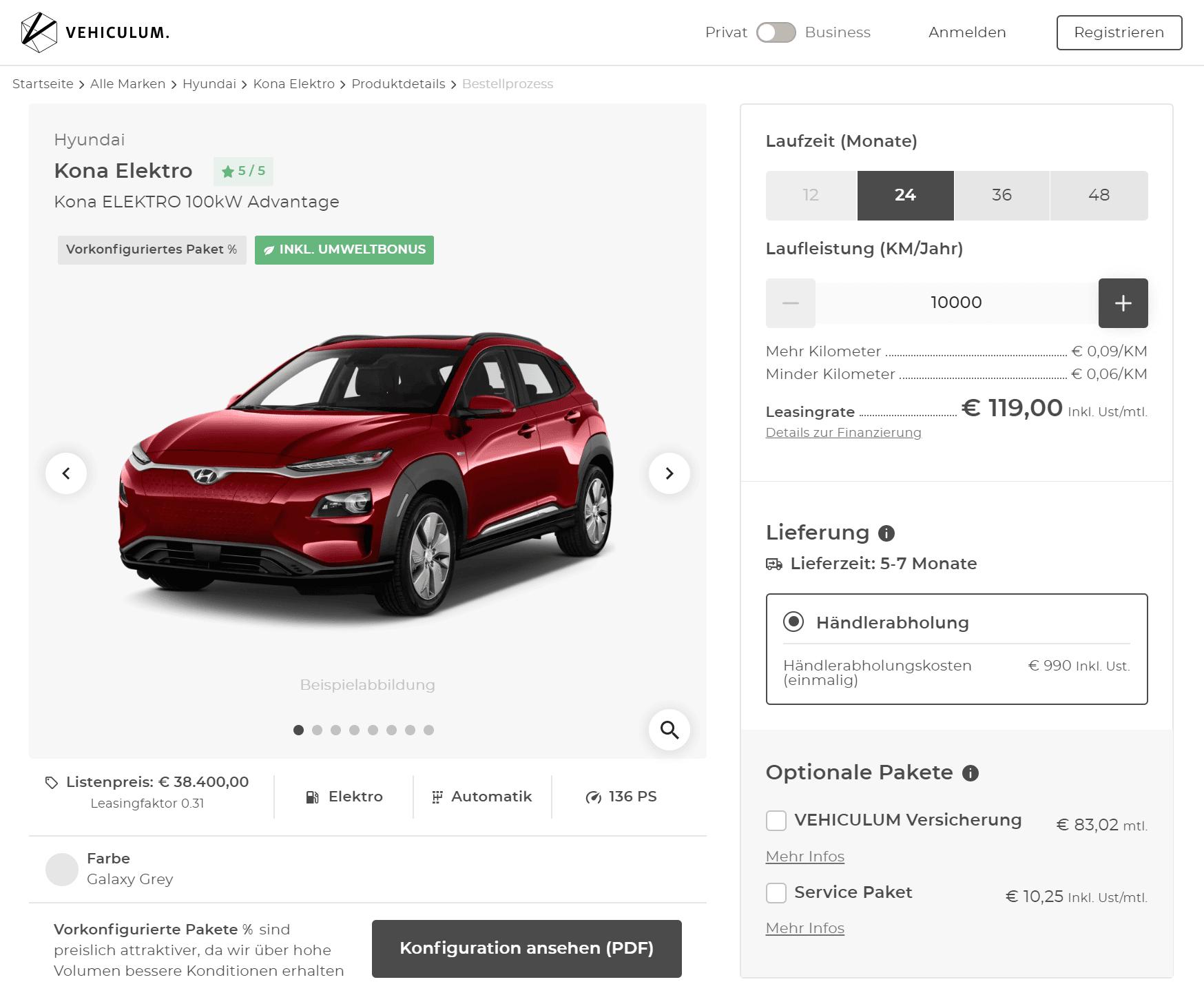1204x993 pixels.
Task: Select the Händlerabholung radio button
Action: [x=793, y=622]
